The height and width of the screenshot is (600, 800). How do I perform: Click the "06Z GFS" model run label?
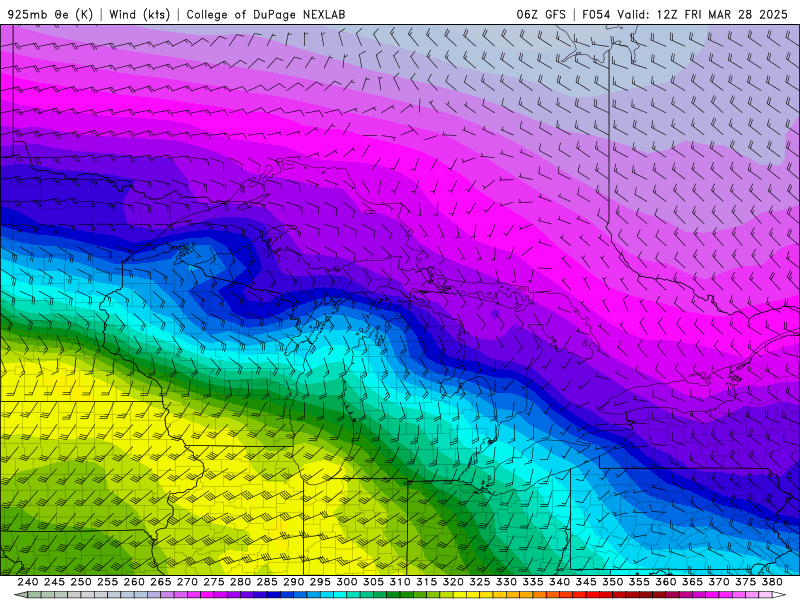541,14
